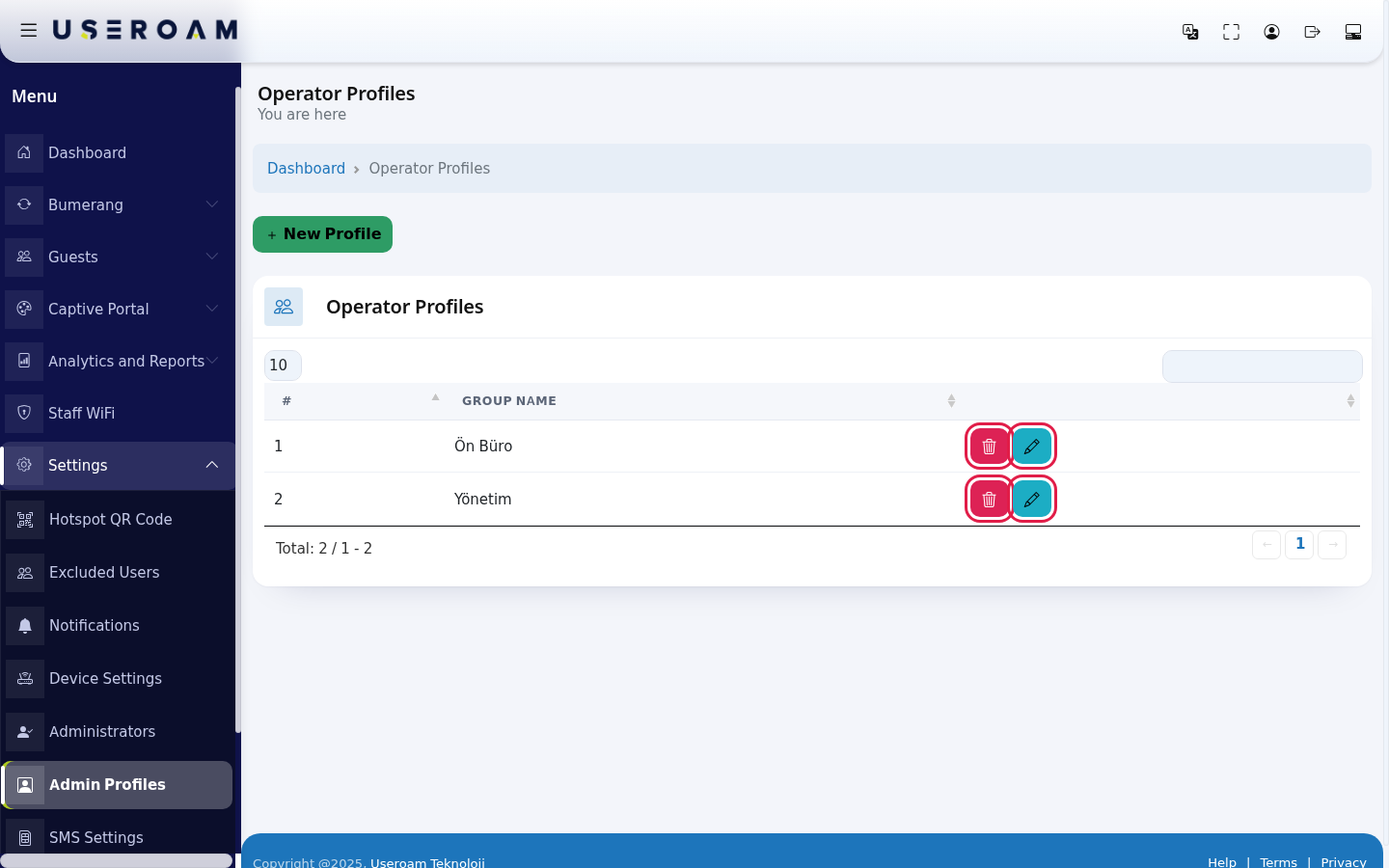Open the rows-per-page dropdown showing 10
The width and height of the screenshot is (1389, 868).
point(283,366)
